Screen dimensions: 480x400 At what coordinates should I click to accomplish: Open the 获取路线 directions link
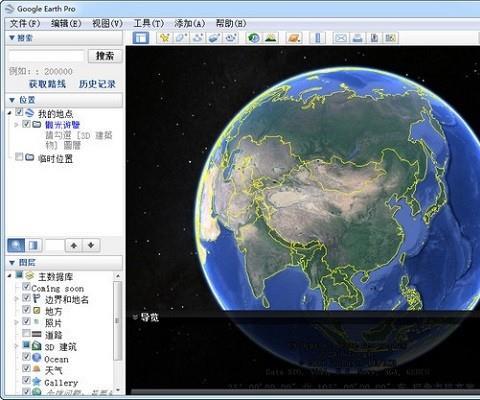(x=47, y=84)
